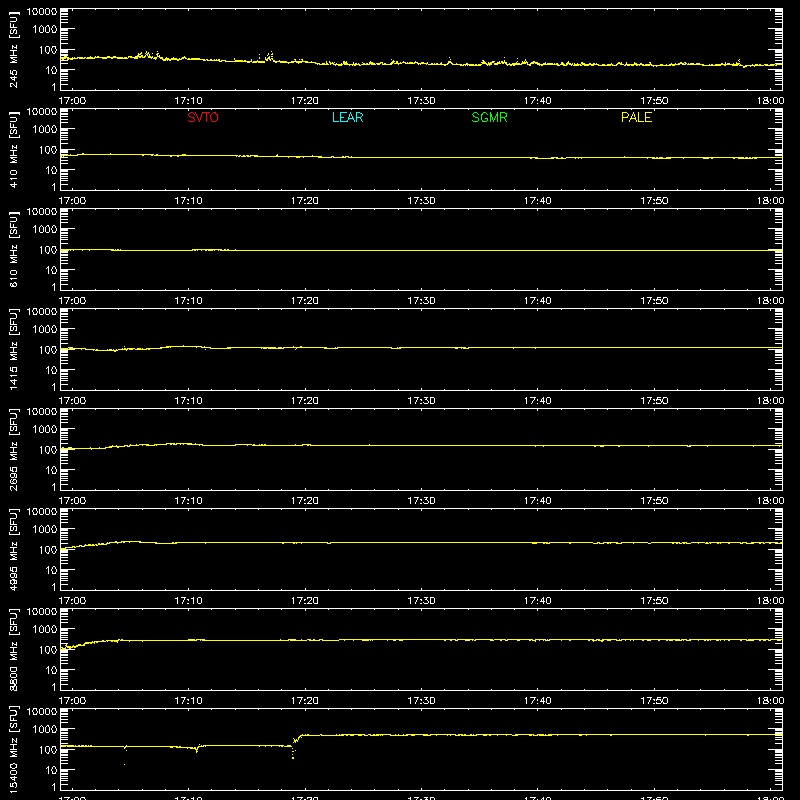Click the red SVTO station label

coord(203,117)
